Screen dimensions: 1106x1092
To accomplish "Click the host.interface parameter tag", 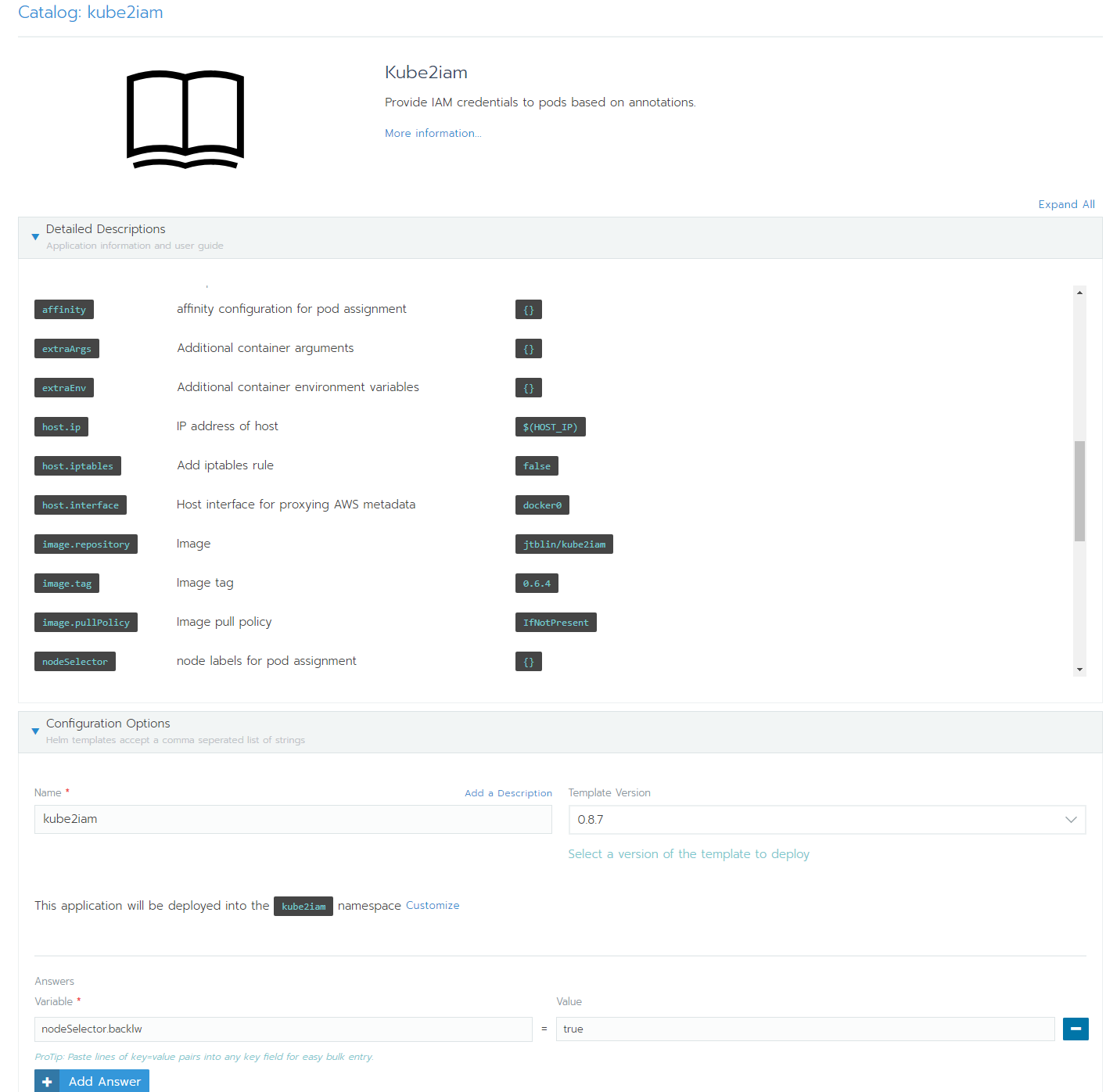I will pyautogui.click(x=81, y=505).
